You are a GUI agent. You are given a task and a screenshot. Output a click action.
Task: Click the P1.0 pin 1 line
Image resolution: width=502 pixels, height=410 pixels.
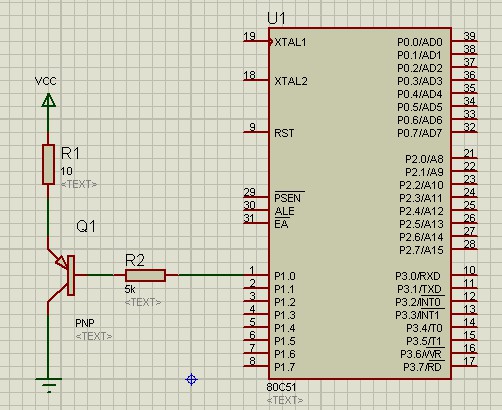[256, 275]
